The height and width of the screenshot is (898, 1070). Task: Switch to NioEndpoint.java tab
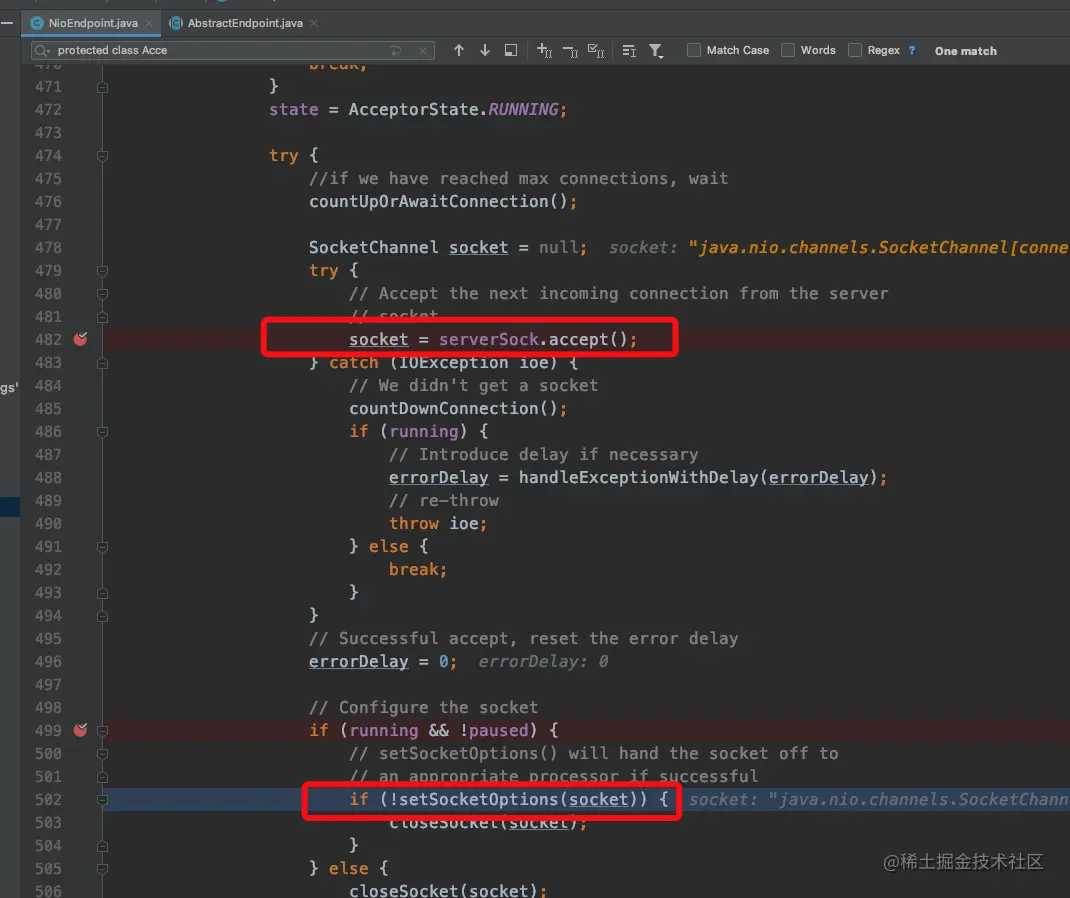tap(93, 23)
